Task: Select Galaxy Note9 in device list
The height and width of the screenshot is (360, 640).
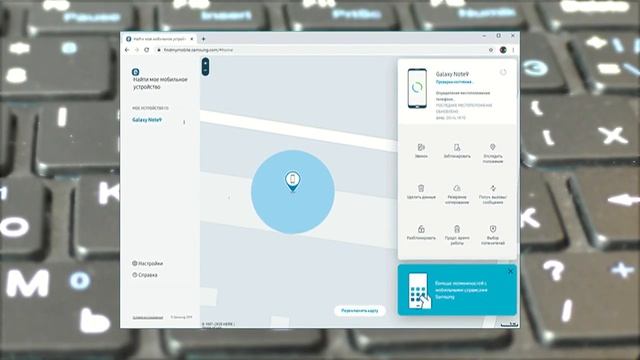Action: click(x=147, y=120)
